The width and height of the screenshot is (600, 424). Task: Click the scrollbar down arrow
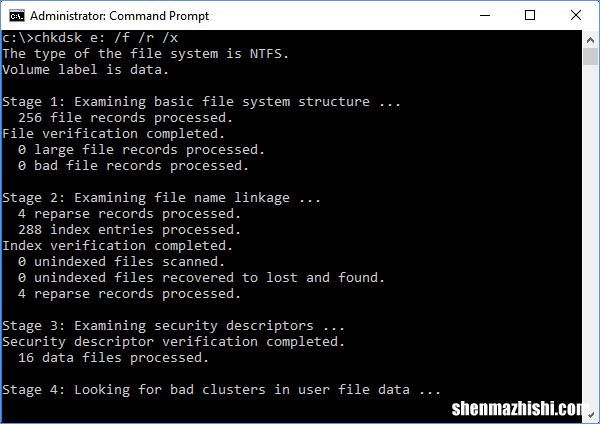(x=590, y=415)
